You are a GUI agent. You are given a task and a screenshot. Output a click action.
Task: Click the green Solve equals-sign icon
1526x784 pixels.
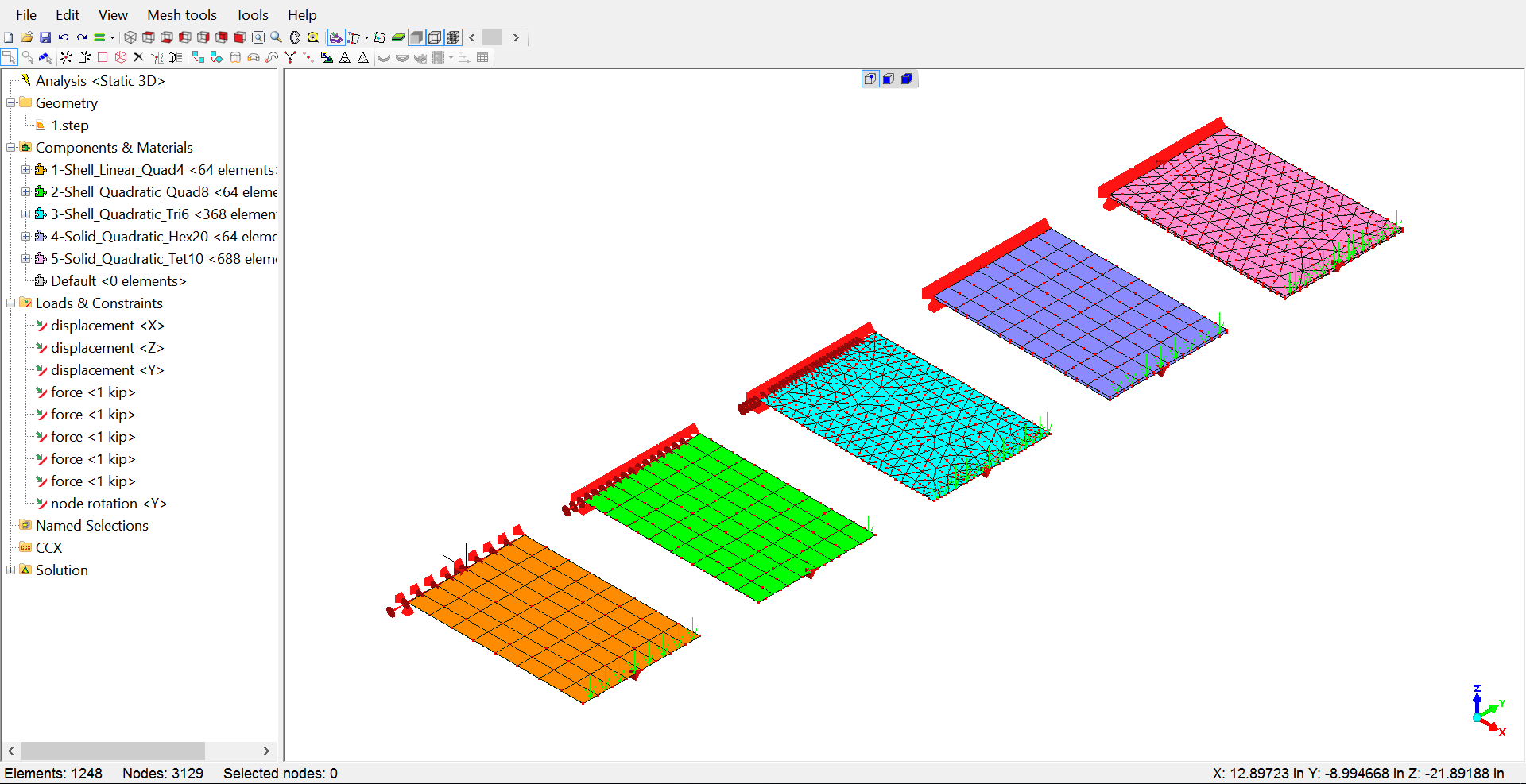[99, 37]
